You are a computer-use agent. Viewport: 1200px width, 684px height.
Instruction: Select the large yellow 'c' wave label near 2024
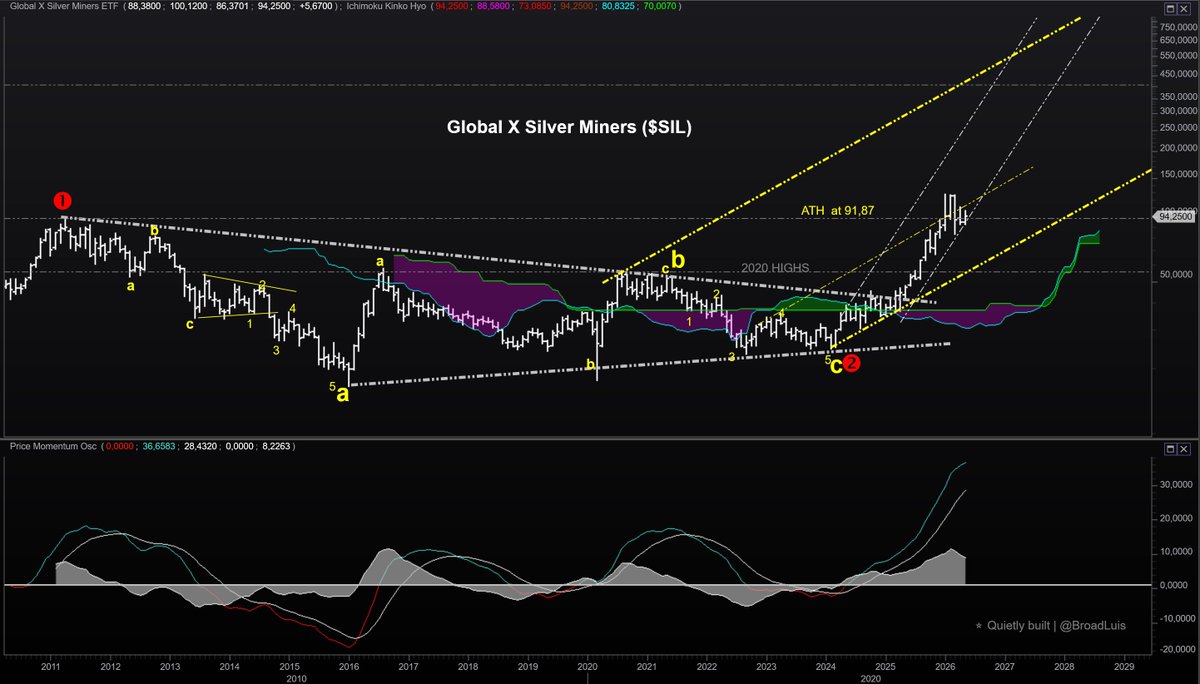(x=836, y=366)
